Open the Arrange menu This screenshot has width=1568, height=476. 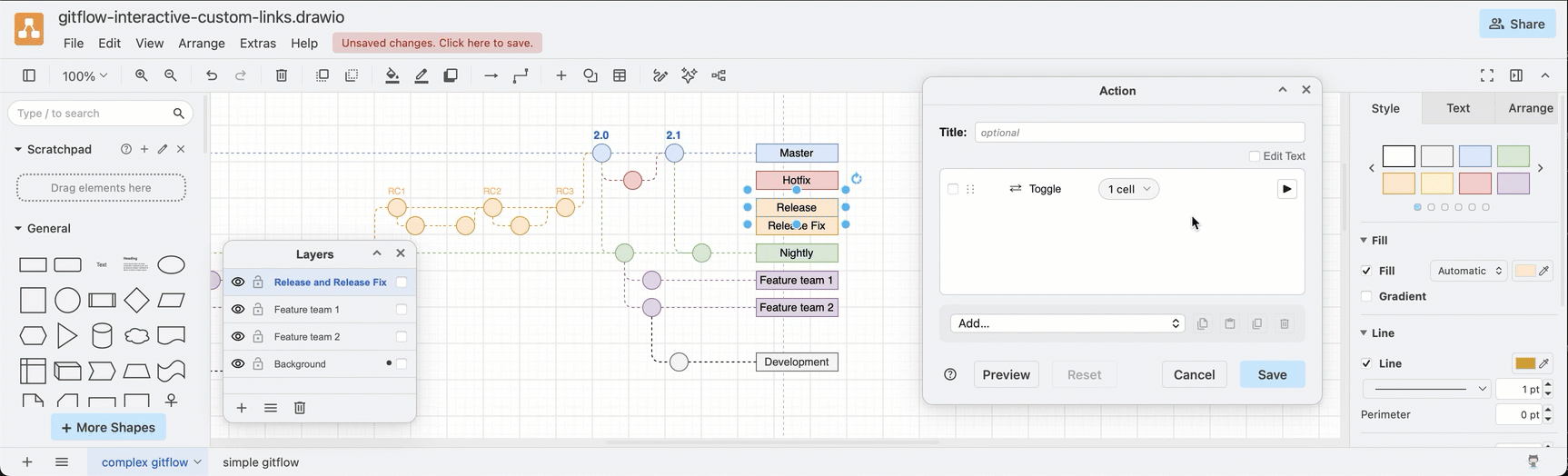(202, 44)
